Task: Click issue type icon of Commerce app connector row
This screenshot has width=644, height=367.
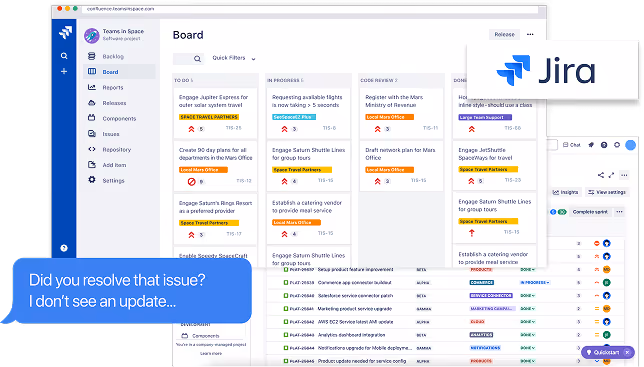Action: pyautogui.click(x=286, y=283)
